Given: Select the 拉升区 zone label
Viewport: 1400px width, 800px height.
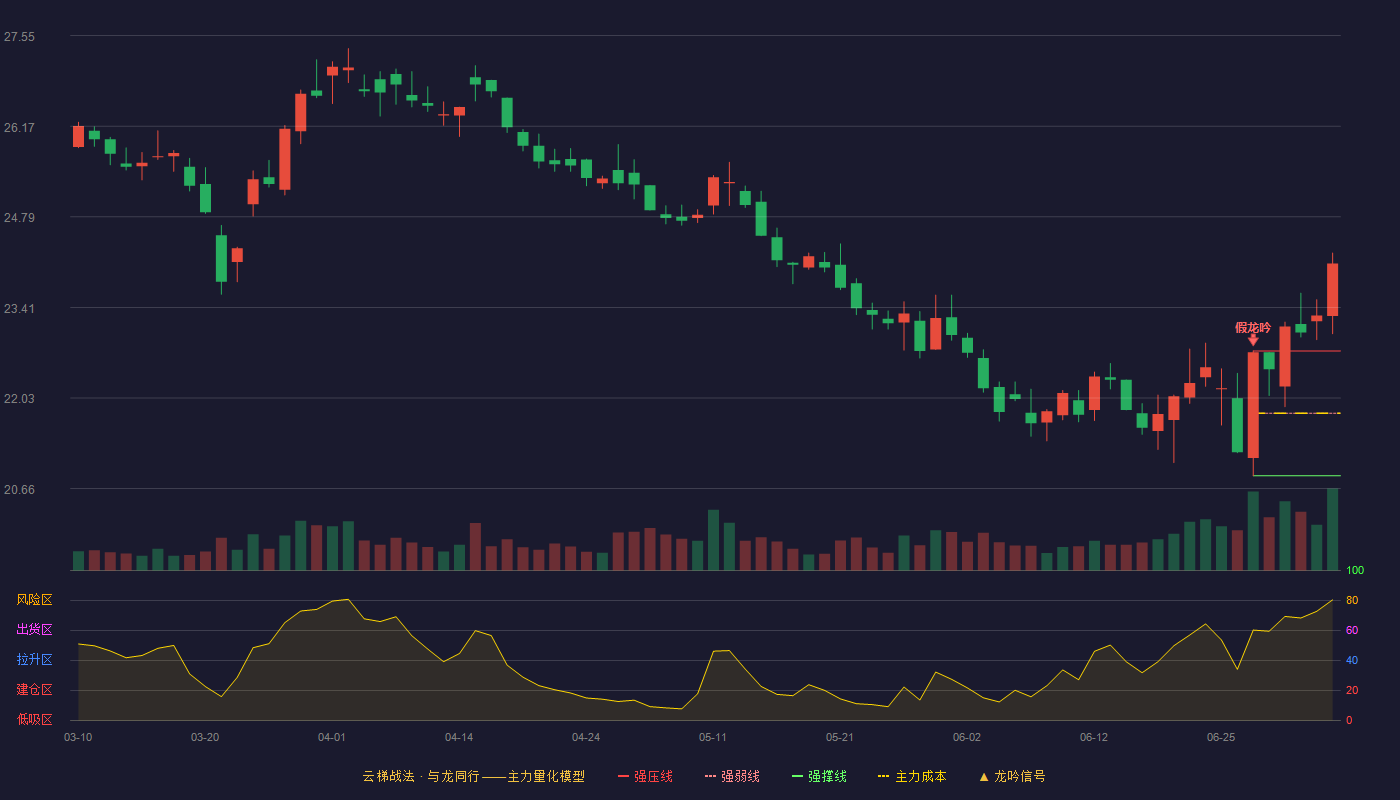Looking at the screenshot, I should (x=34, y=660).
